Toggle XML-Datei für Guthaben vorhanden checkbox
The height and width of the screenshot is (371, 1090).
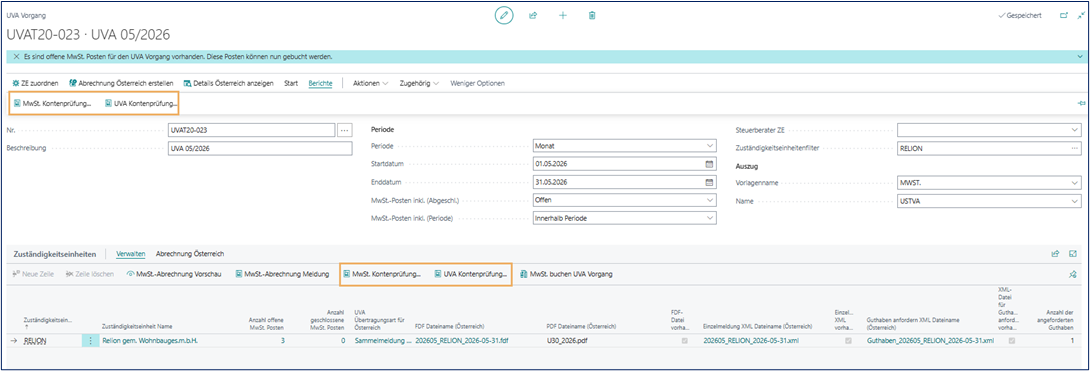tap(1011, 341)
